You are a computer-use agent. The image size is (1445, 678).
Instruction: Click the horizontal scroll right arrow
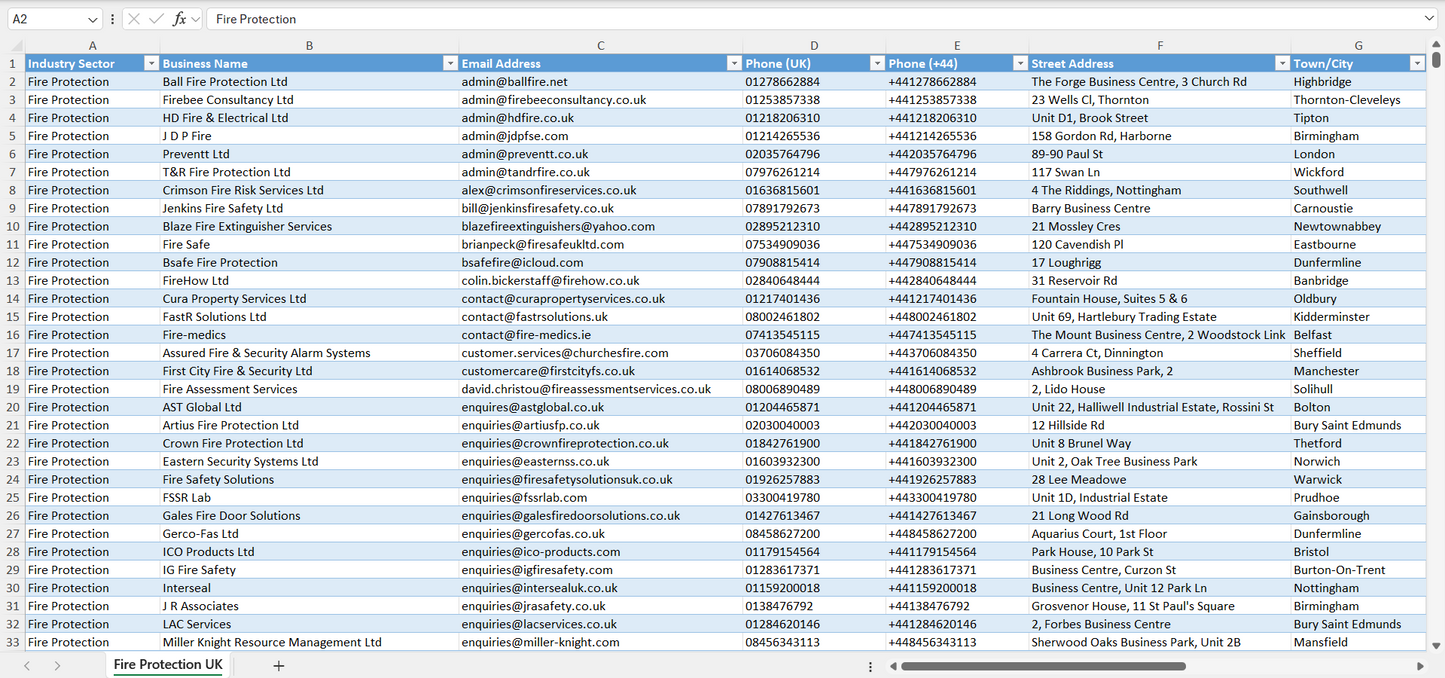(1420, 666)
